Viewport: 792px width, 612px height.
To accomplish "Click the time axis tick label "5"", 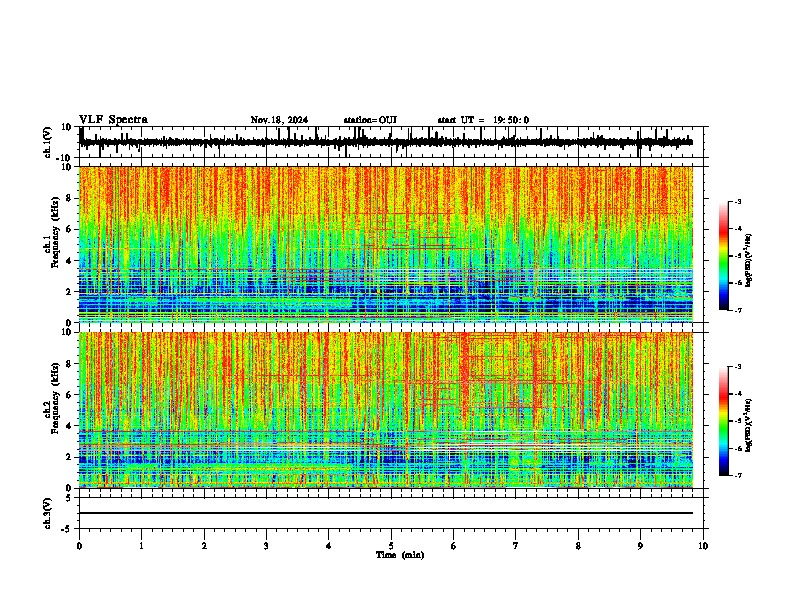I will click(x=391, y=546).
